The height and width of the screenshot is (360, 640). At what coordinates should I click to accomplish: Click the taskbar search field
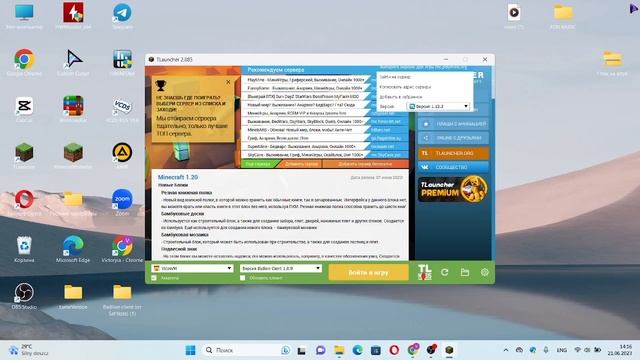pyautogui.click(x=247, y=350)
